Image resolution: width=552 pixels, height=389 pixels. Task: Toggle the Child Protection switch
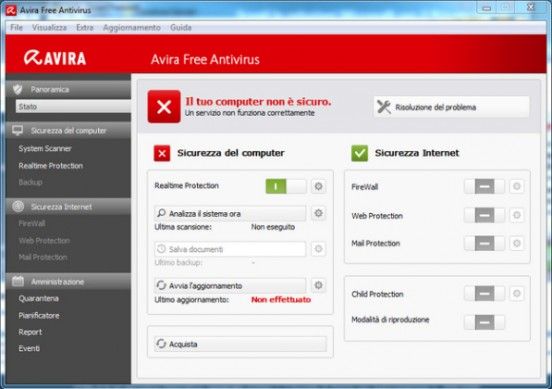click(x=484, y=293)
